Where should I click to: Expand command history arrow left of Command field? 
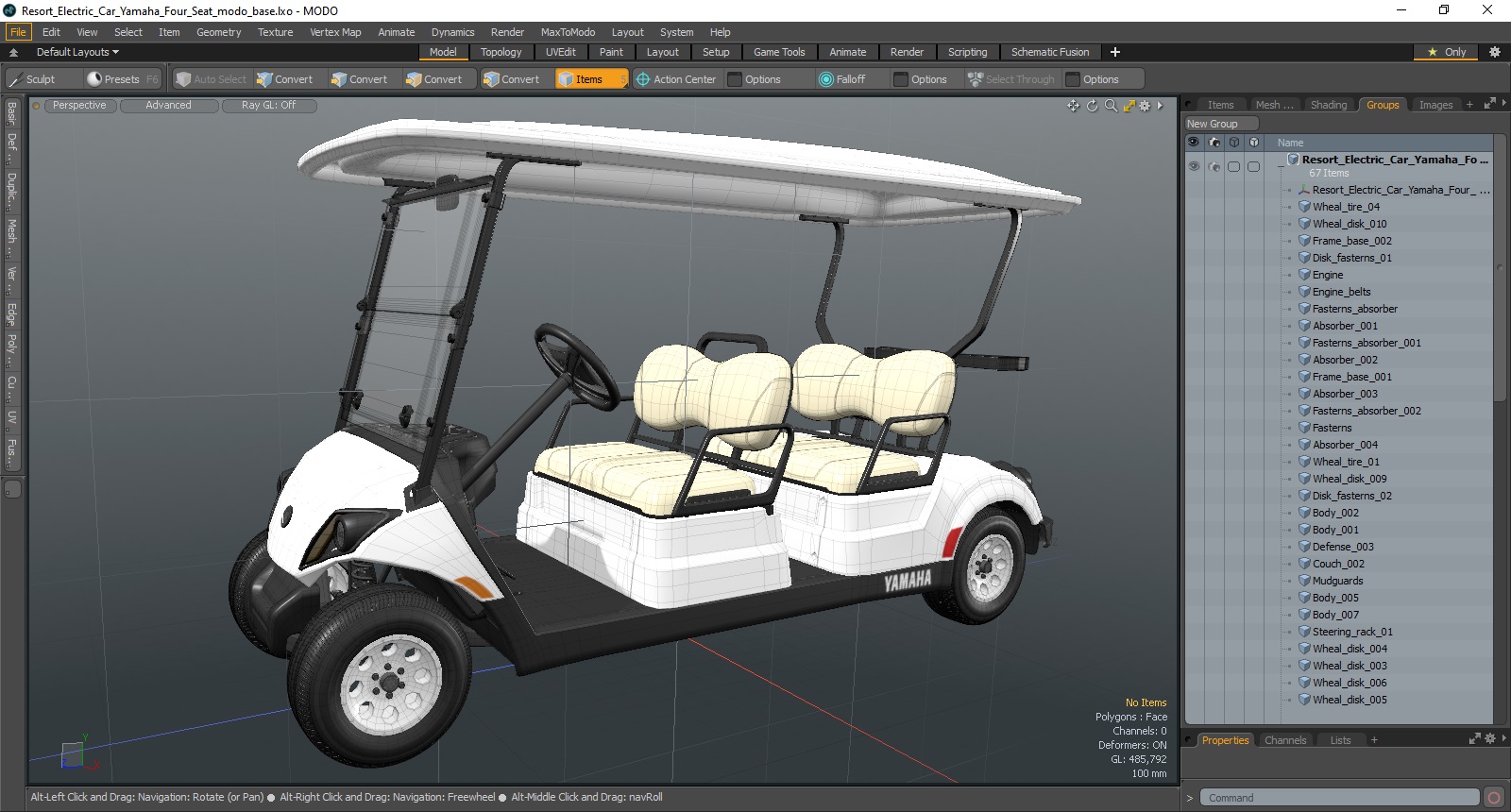tap(1190, 798)
